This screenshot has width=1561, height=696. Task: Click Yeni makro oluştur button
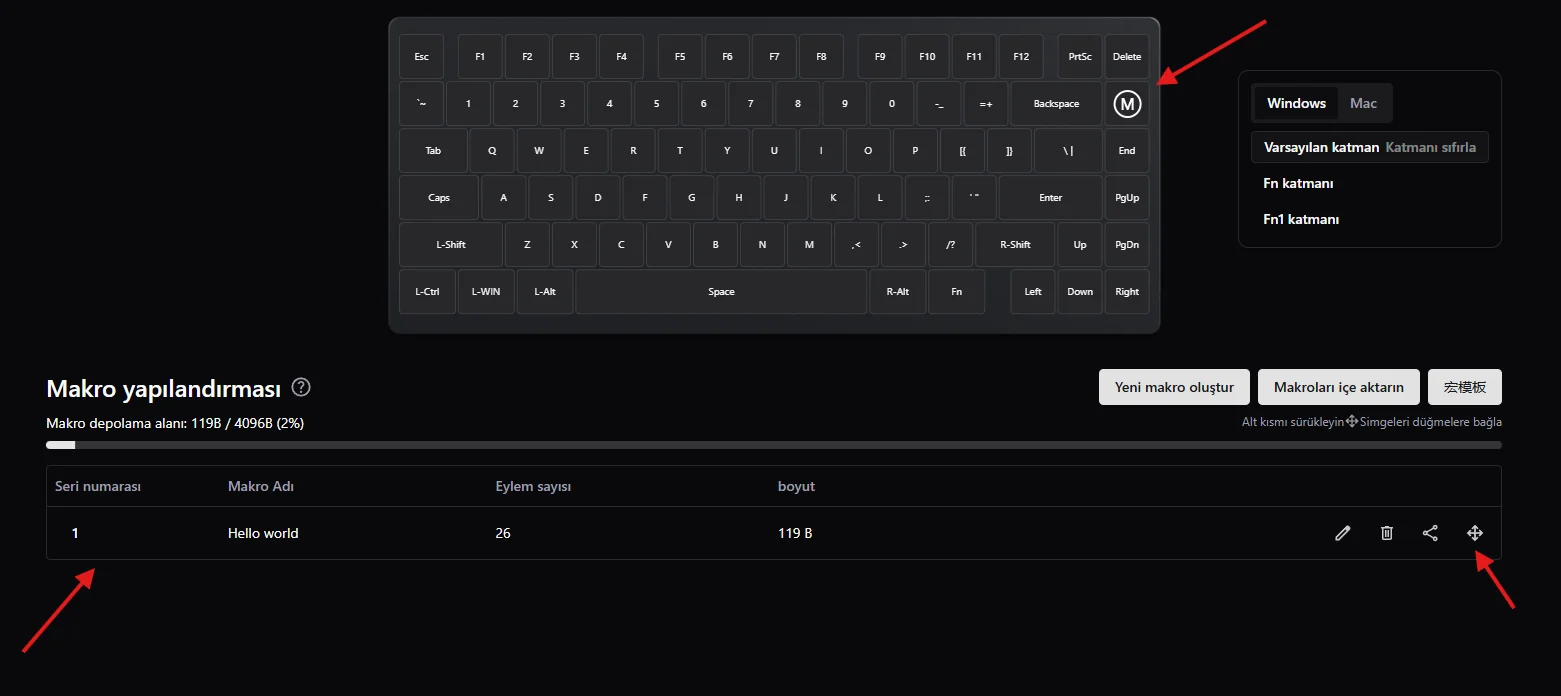point(1174,387)
